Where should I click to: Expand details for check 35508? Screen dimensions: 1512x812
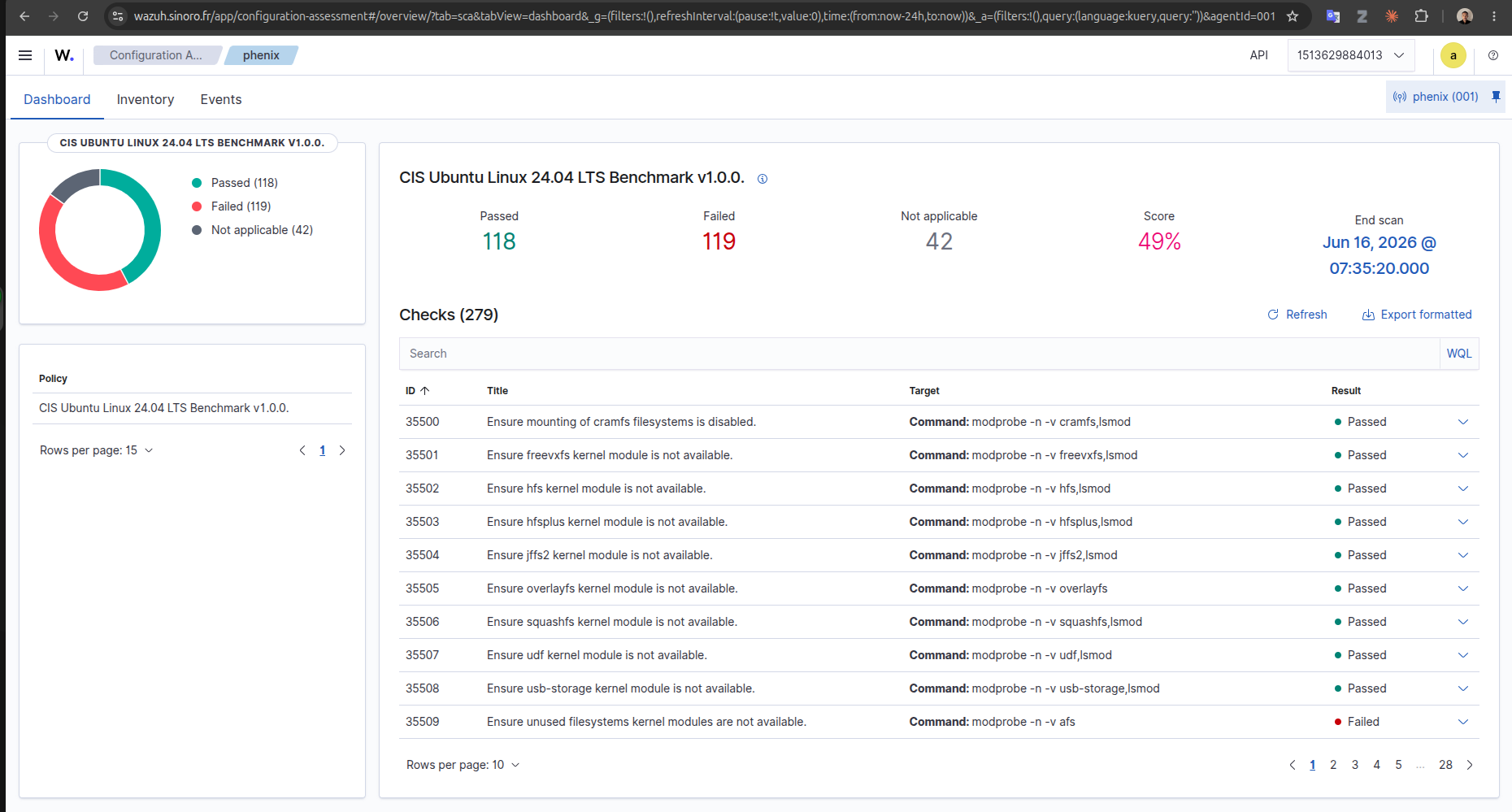(x=1463, y=688)
